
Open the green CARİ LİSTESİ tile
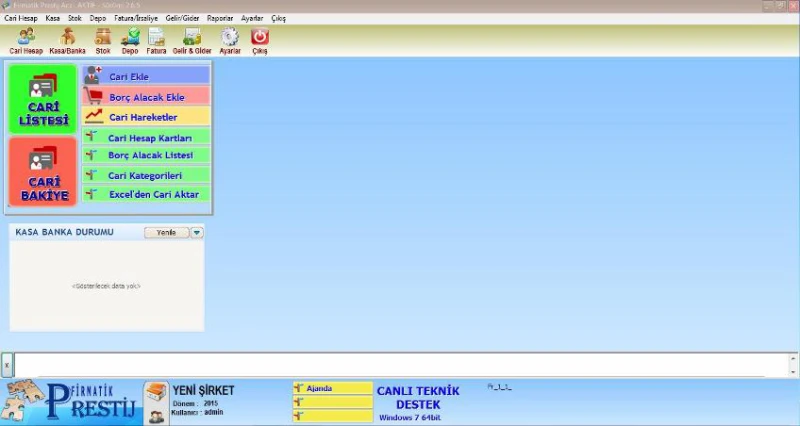43,99
